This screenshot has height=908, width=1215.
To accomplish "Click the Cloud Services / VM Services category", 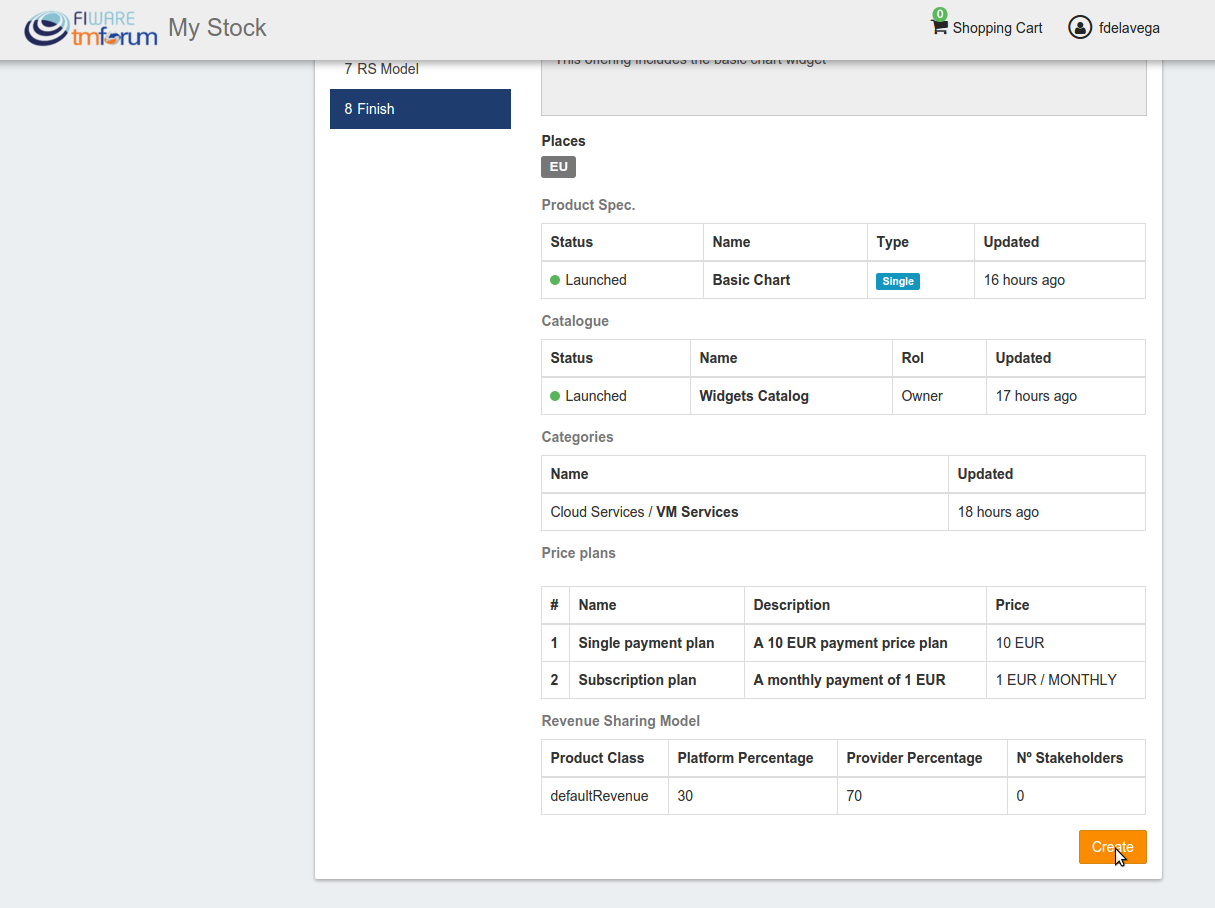I will 644,512.
